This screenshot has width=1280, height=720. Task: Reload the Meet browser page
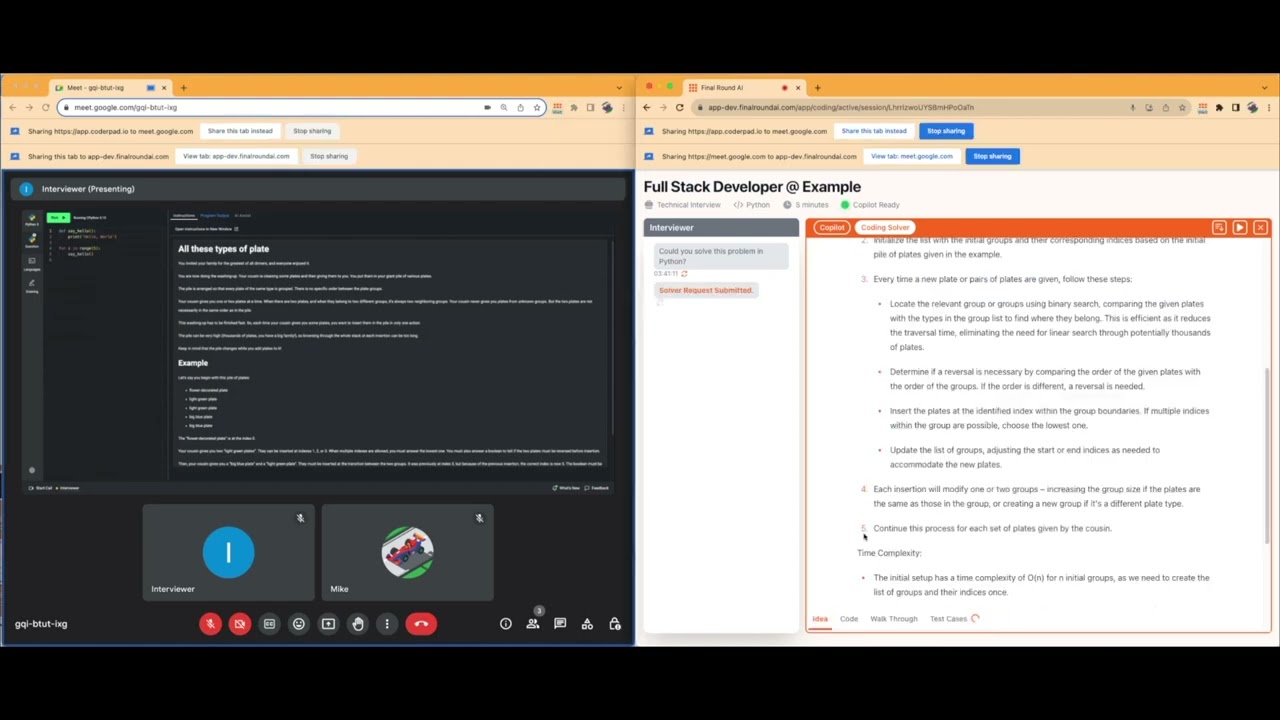(46, 107)
